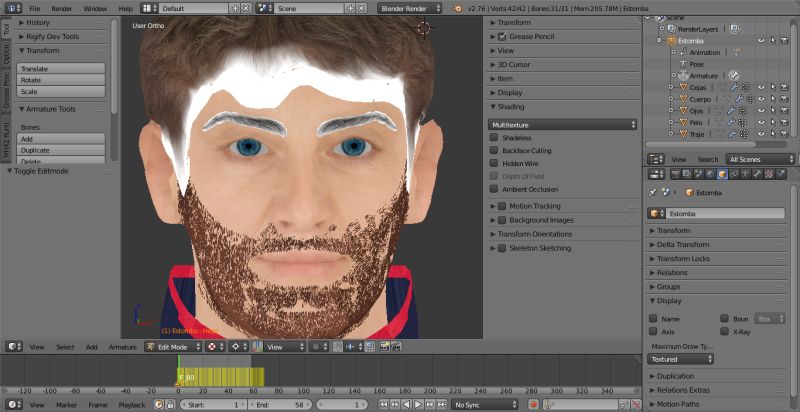The width and height of the screenshot is (800, 412).
Task: Uncheck the Grease Pencil checkbox
Action: point(502,37)
